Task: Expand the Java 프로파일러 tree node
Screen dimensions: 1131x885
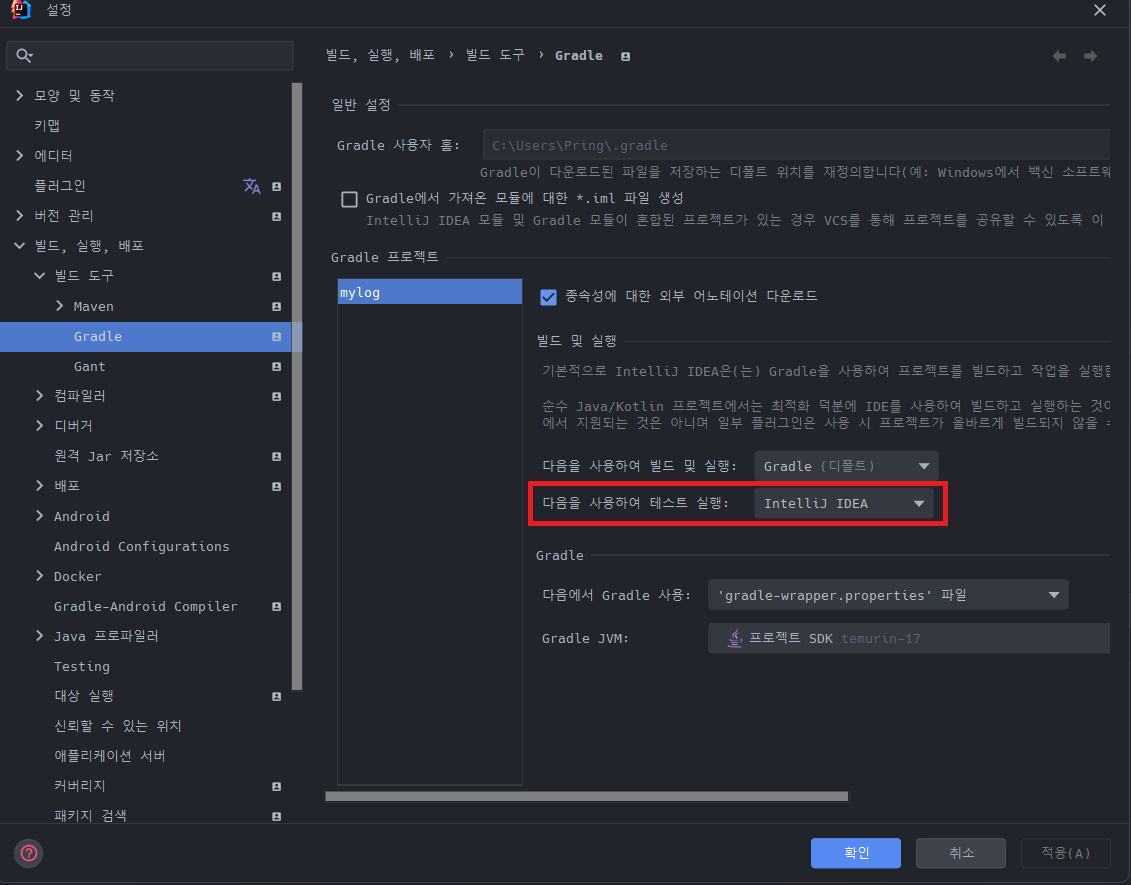Action: (x=40, y=635)
